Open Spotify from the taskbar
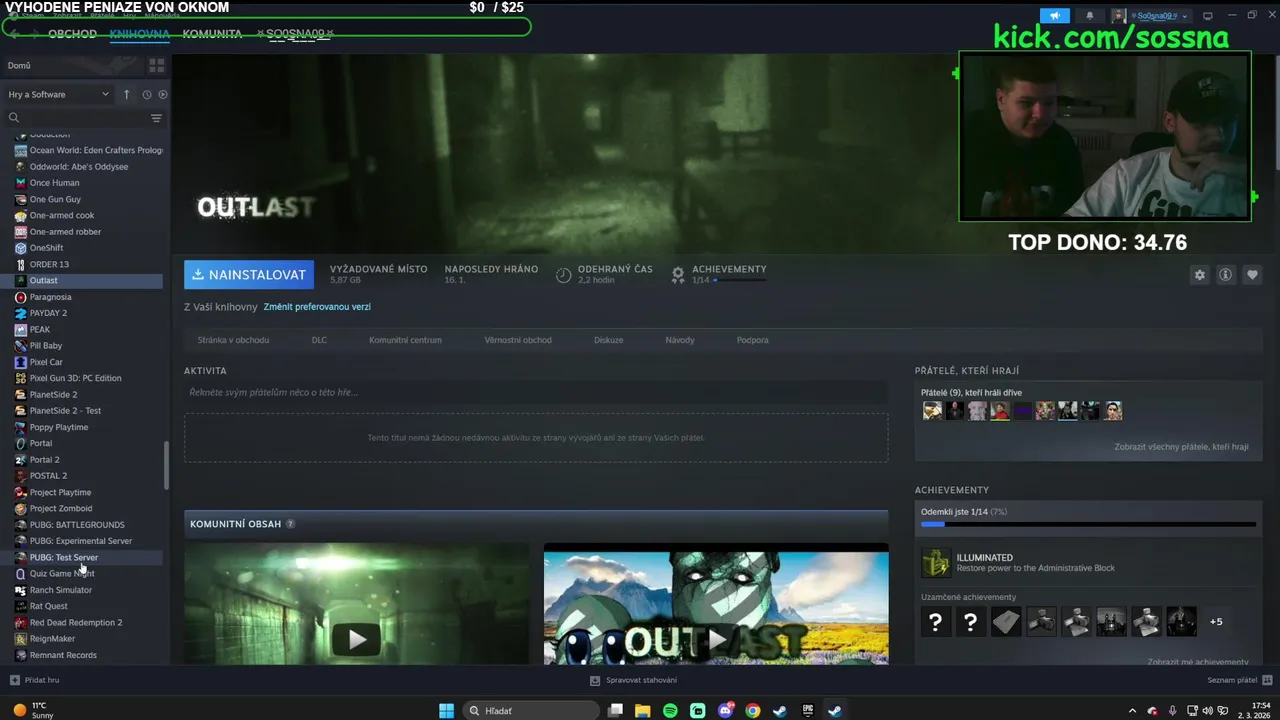The height and width of the screenshot is (720, 1280). coord(670,711)
